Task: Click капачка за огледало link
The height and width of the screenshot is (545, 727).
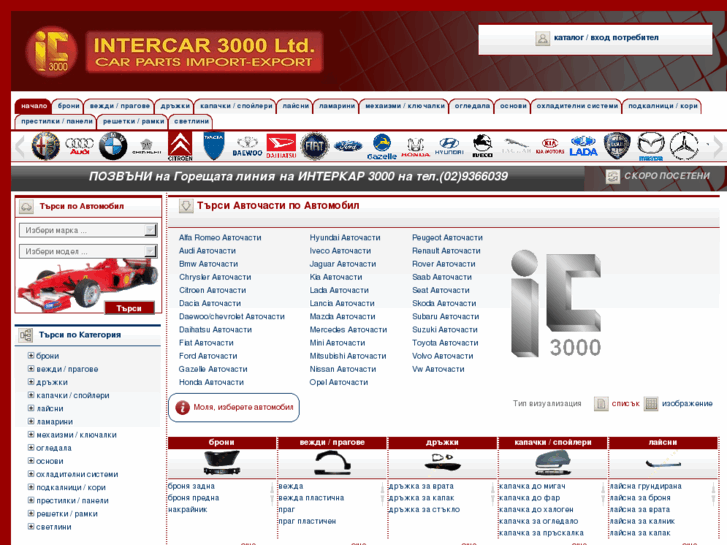Action: [538, 521]
